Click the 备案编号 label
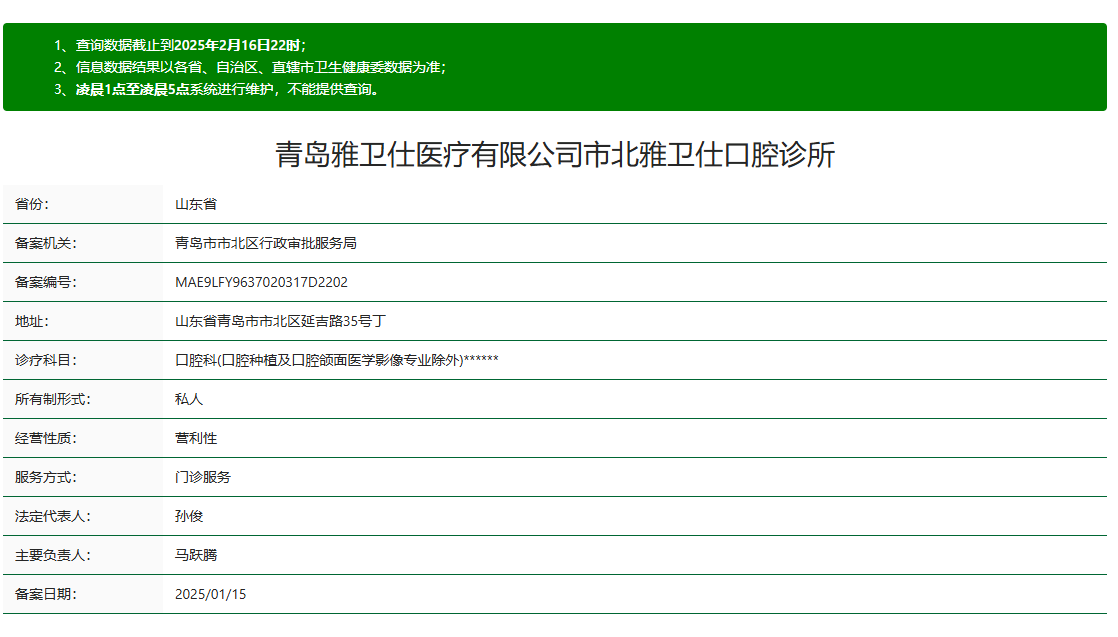 point(46,282)
